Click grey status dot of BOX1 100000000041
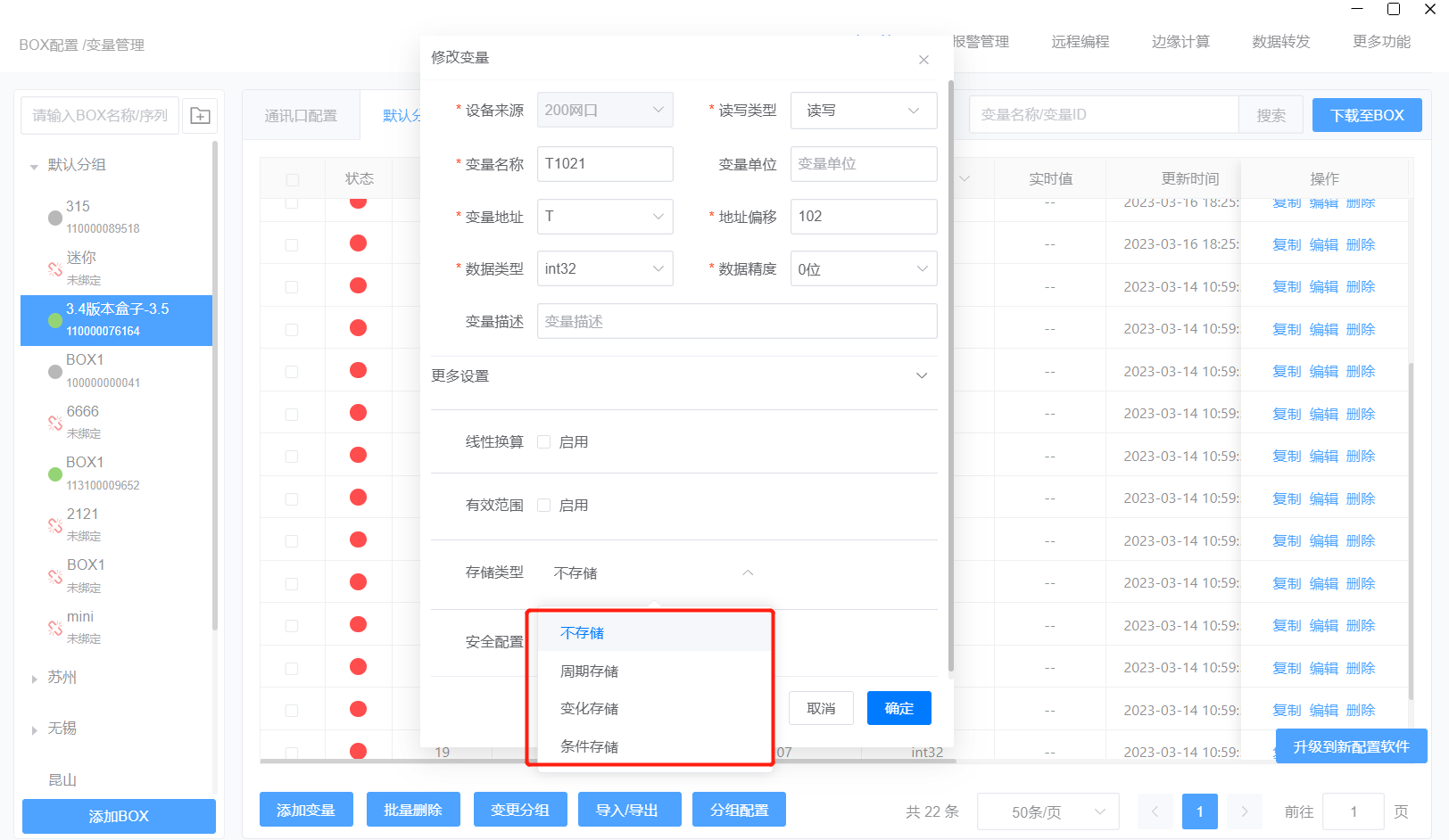Viewport: 1449px width, 840px height. click(x=55, y=372)
